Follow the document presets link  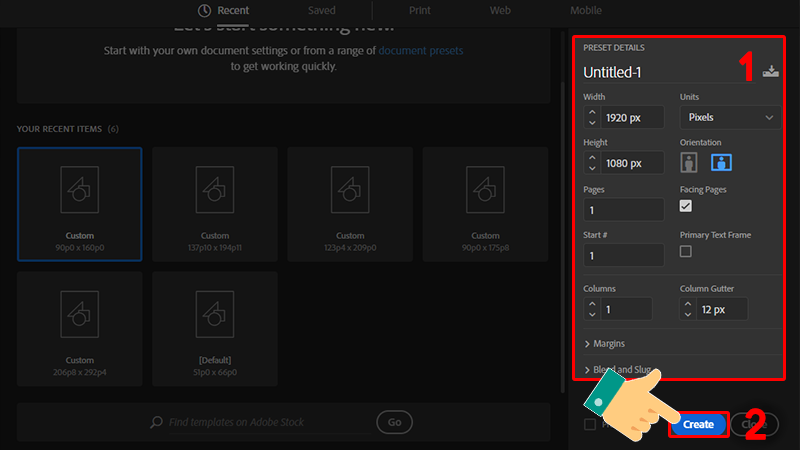click(x=420, y=50)
